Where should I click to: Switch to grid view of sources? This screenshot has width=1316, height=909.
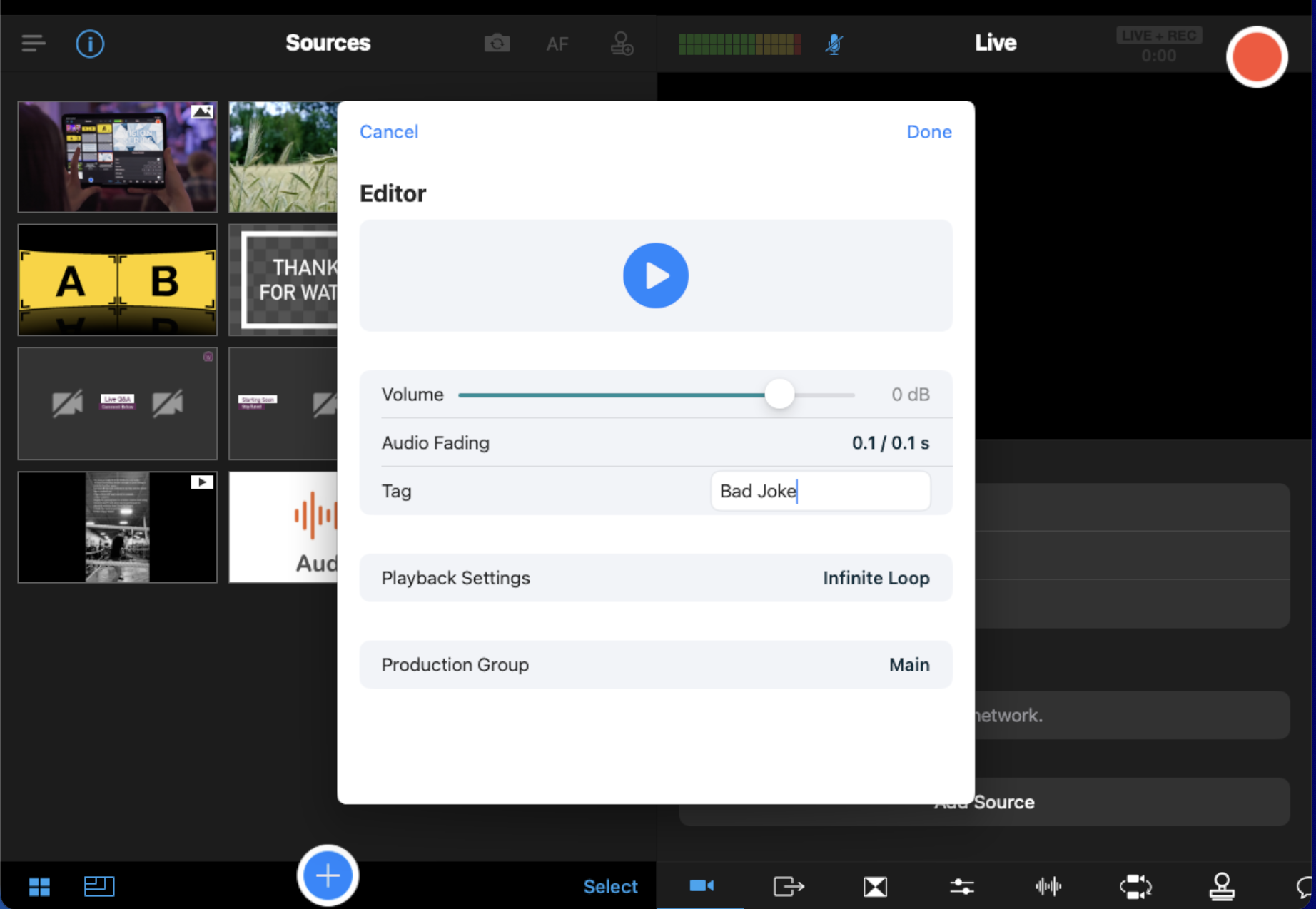[x=39, y=886]
